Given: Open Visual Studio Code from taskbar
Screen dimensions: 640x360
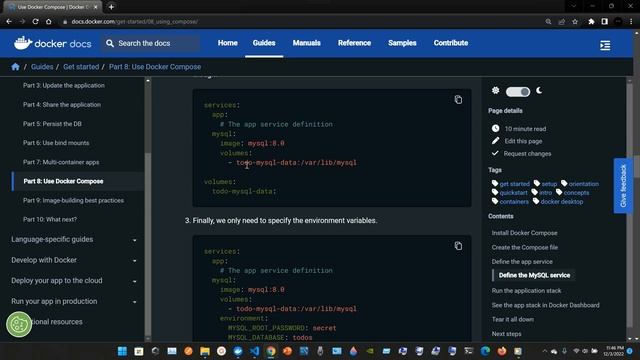Looking at the screenshot, I should [254, 351].
